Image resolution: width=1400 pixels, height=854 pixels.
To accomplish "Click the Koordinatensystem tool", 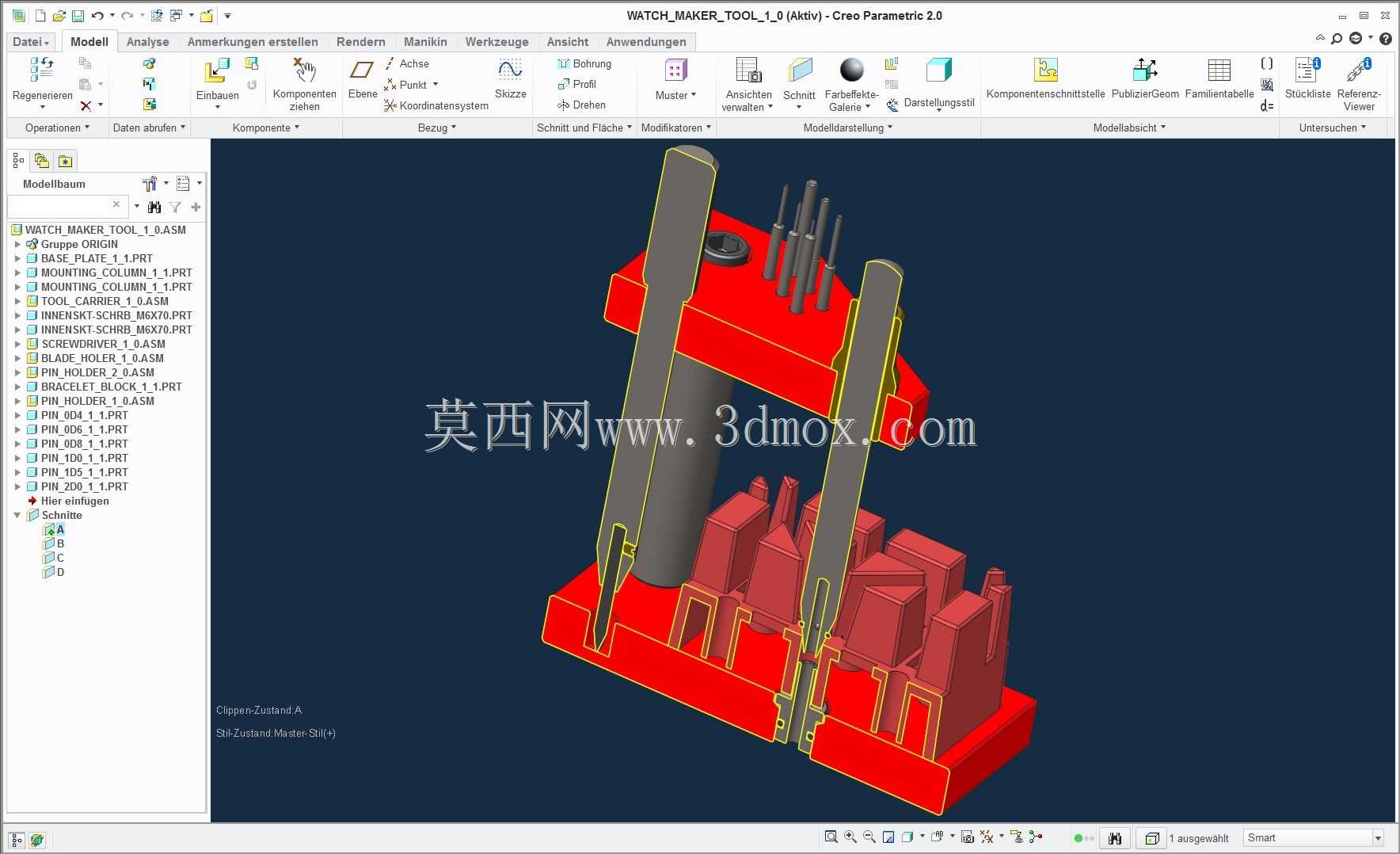I will point(436,105).
